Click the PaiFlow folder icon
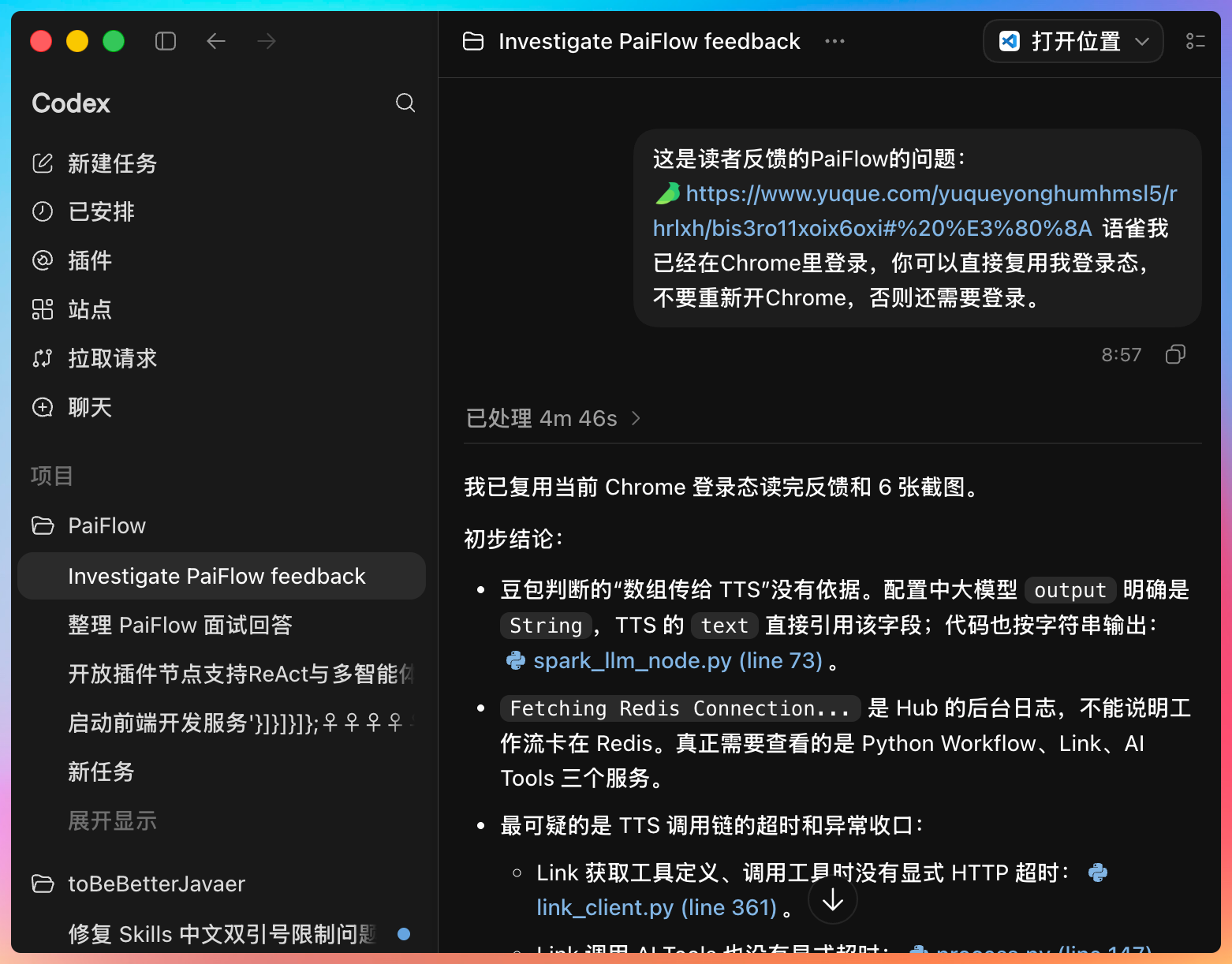Viewport: 1232px width, 964px height. (x=43, y=525)
